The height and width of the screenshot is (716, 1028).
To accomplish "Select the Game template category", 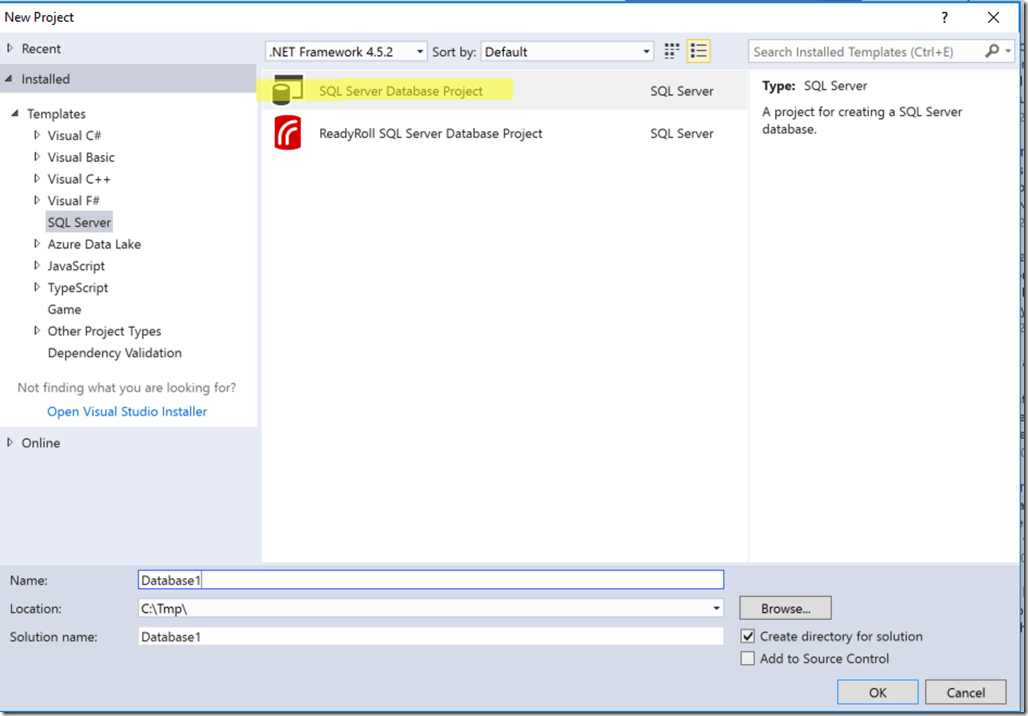I will coord(64,309).
